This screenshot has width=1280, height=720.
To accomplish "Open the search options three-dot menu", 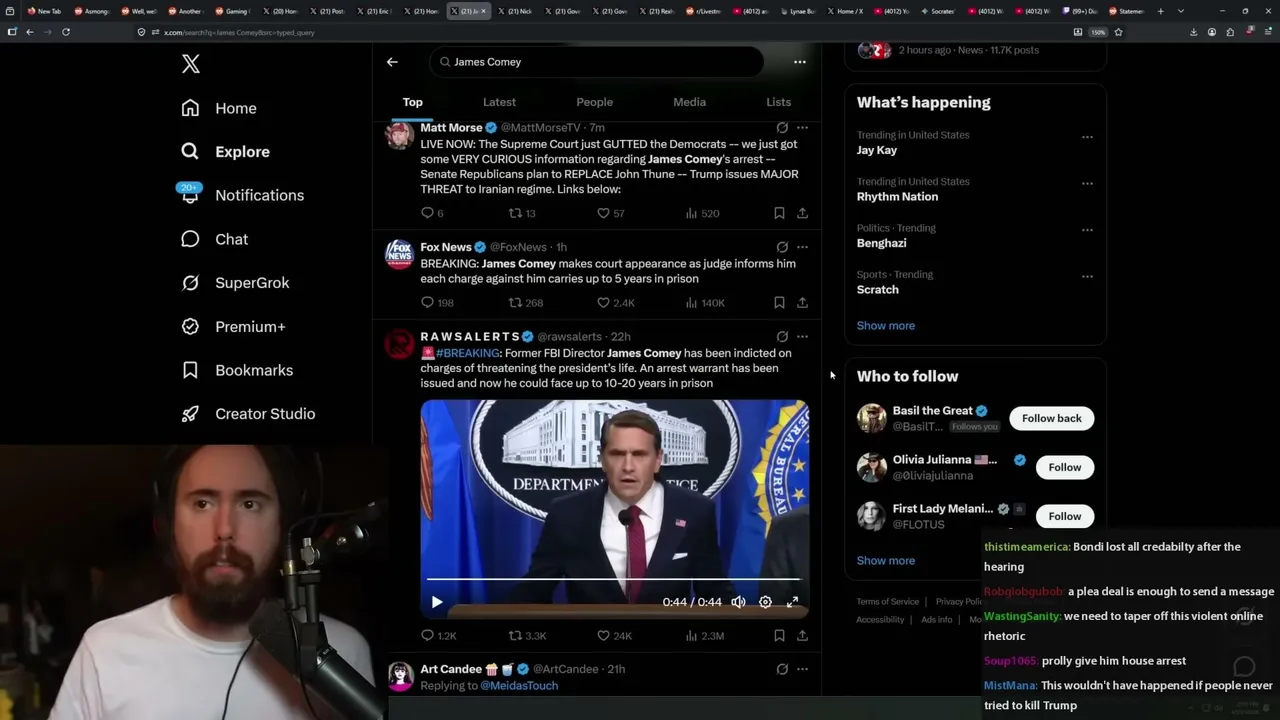I will [800, 62].
